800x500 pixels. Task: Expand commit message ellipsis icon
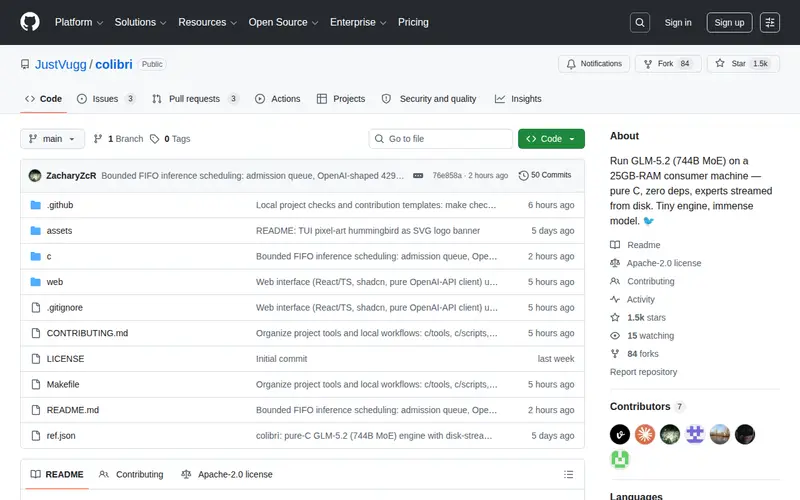[418, 176]
